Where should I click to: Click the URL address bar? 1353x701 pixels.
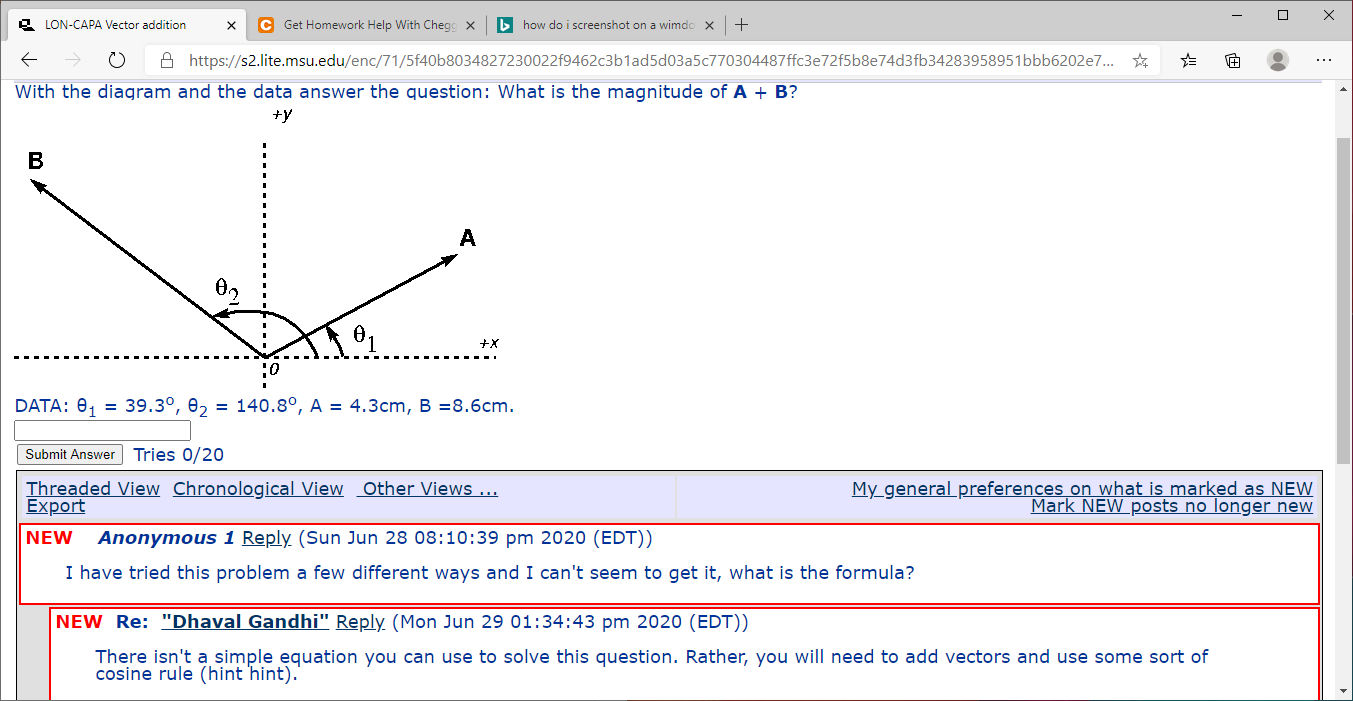(650, 60)
